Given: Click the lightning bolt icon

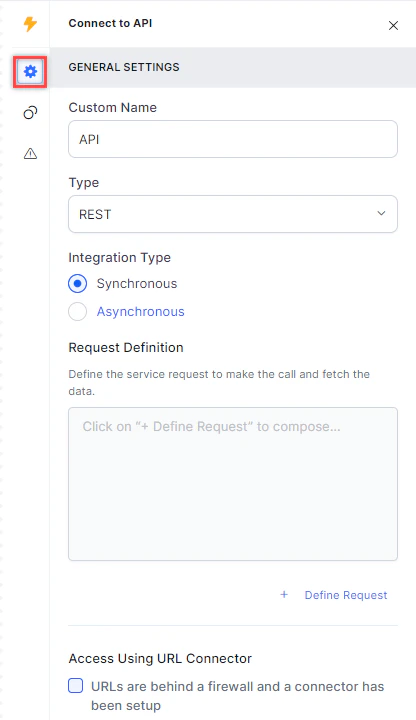Looking at the screenshot, I should click(30, 24).
